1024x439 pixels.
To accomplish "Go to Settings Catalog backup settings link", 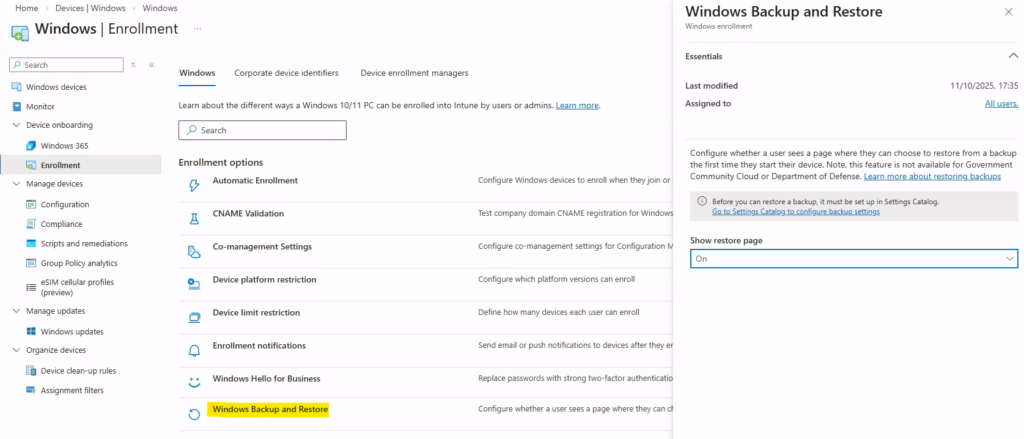I will tap(795, 212).
